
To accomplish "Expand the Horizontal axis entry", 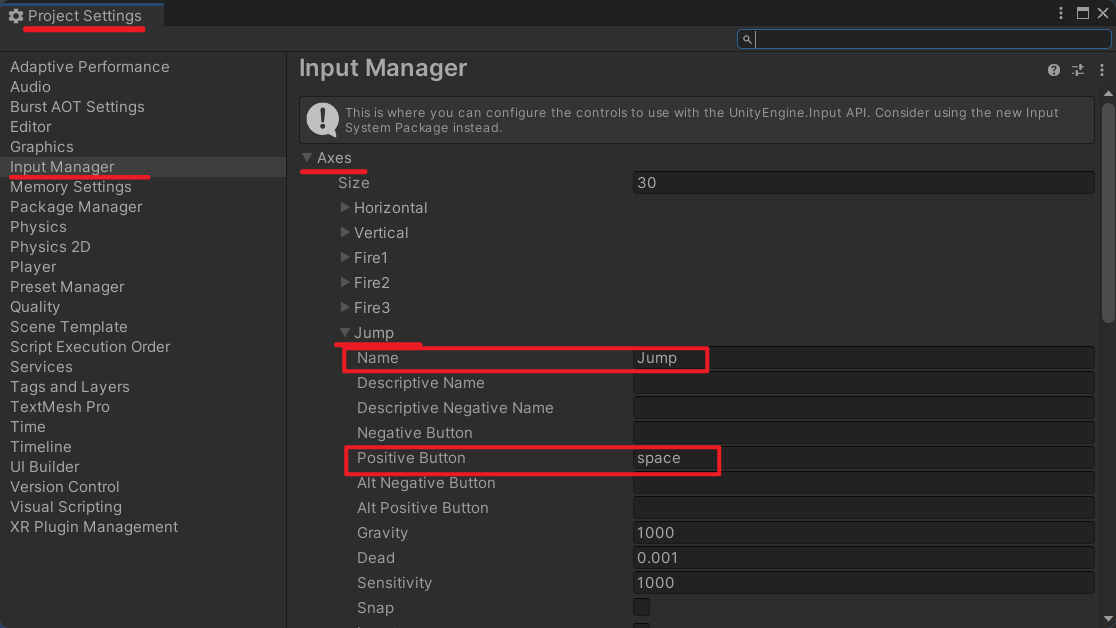I will [345, 208].
